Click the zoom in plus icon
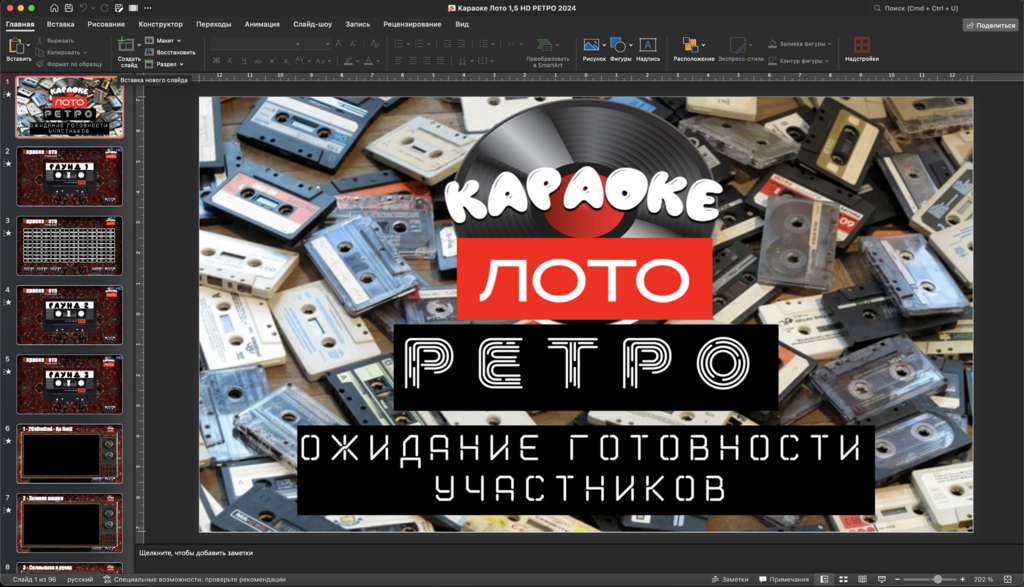This screenshot has height=587, width=1024. click(x=963, y=579)
